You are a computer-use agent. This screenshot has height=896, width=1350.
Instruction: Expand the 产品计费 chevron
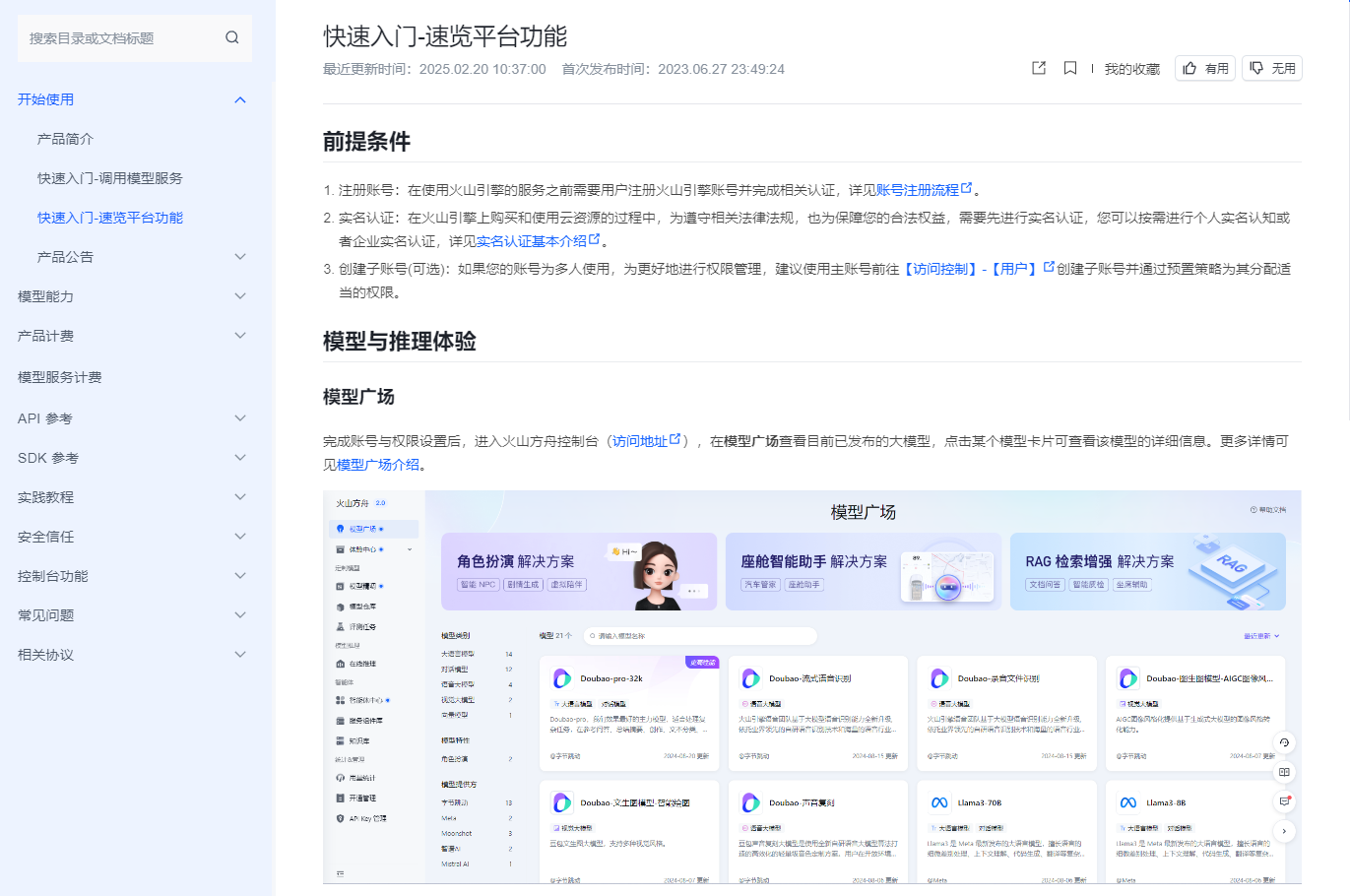pos(240,336)
